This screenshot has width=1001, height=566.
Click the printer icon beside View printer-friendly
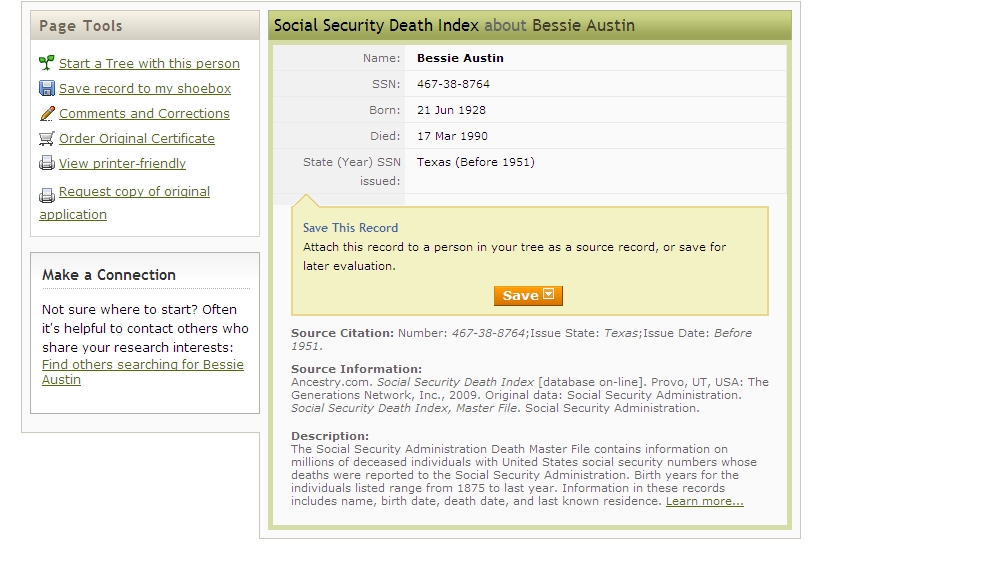[46, 164]
